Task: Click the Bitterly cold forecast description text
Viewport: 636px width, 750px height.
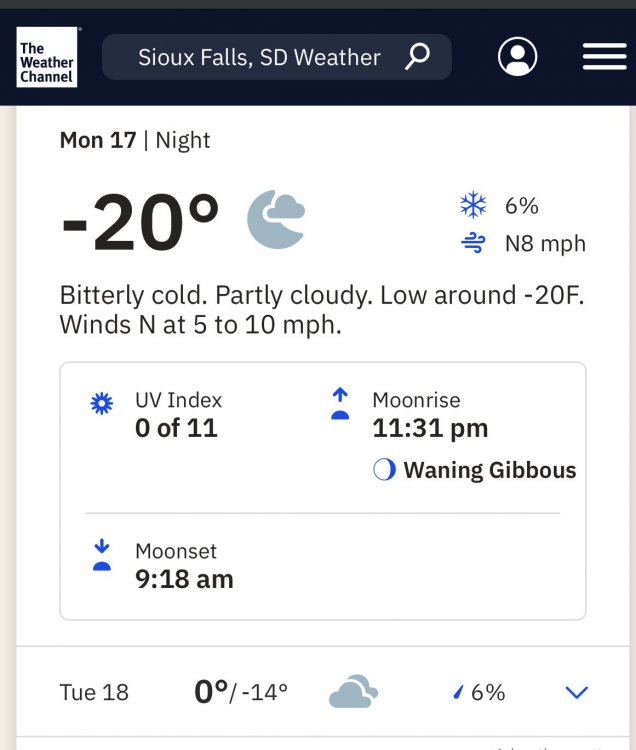Action: pos(318,310)
